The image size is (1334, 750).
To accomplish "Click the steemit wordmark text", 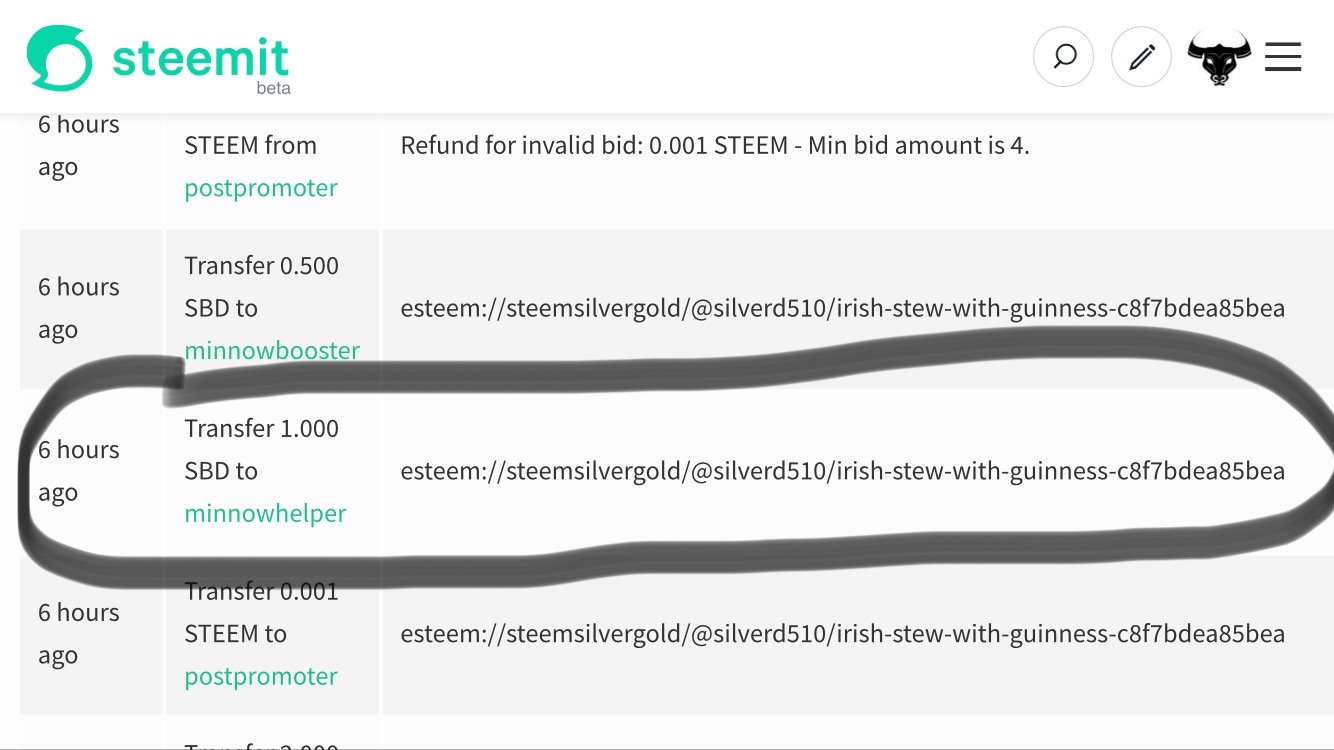I will click(x=200, y=57).
